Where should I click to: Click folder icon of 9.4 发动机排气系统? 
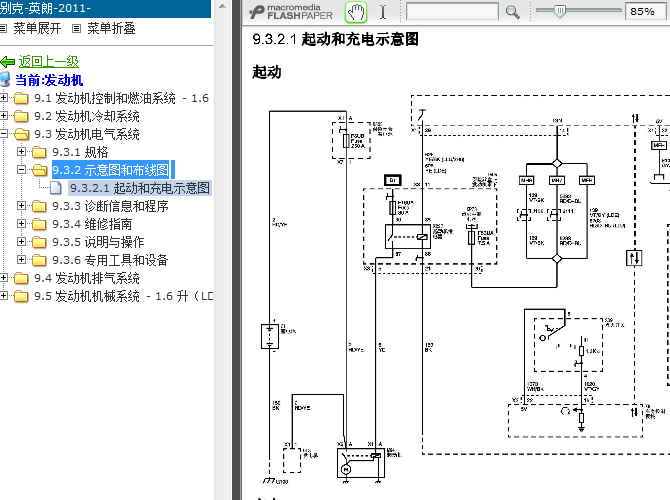[21, 278]
